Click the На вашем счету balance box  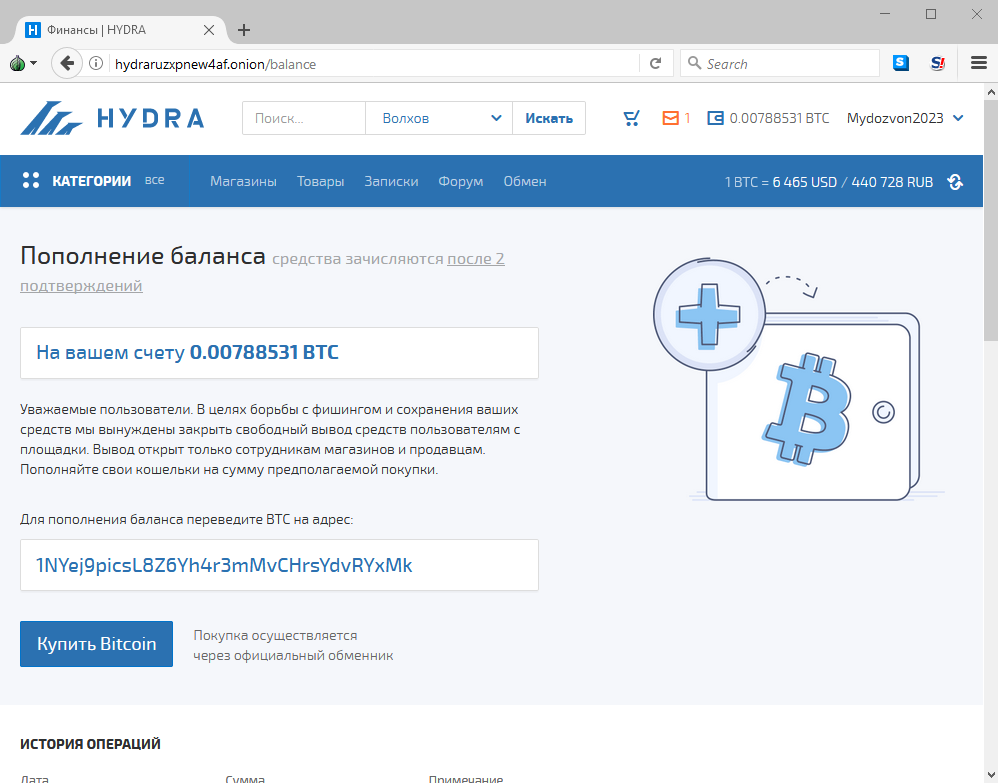[x=279, y=353]
